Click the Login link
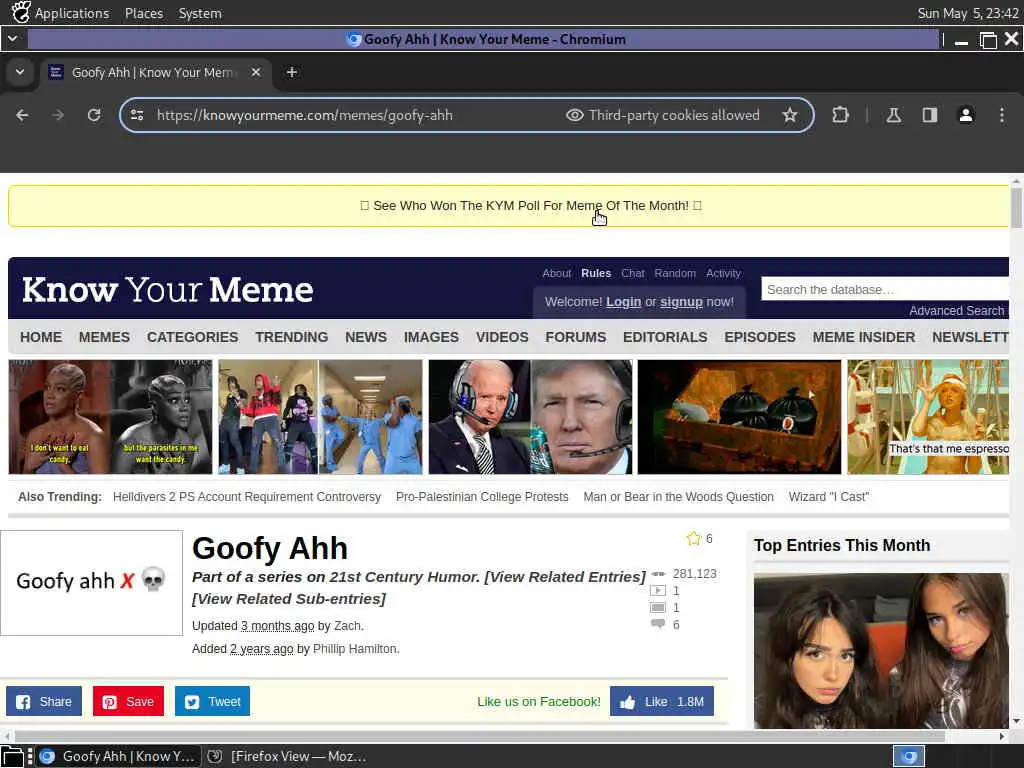Screen dimensions: 1024x768 pyautogui.click(x=624, y=302)
